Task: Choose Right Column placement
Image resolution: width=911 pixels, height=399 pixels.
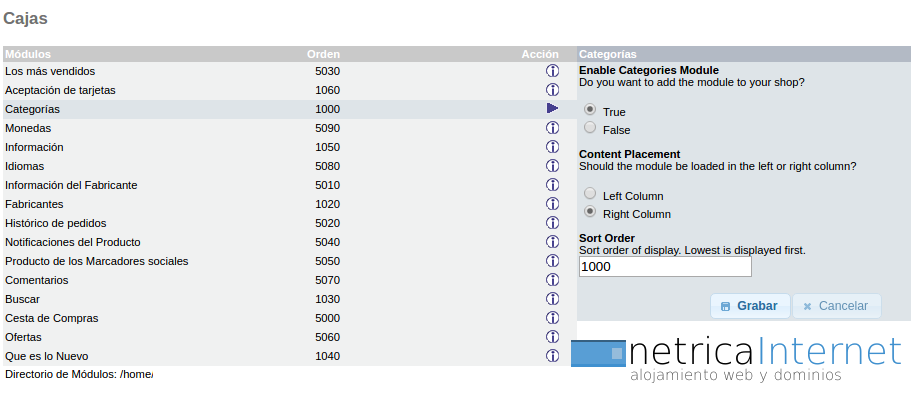Action: [x=590, y=211]
